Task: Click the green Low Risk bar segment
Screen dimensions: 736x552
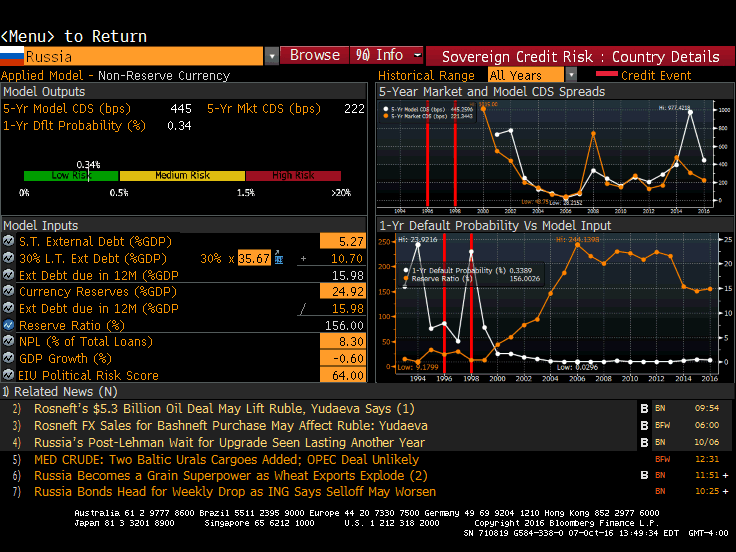Action: (71, 176)
